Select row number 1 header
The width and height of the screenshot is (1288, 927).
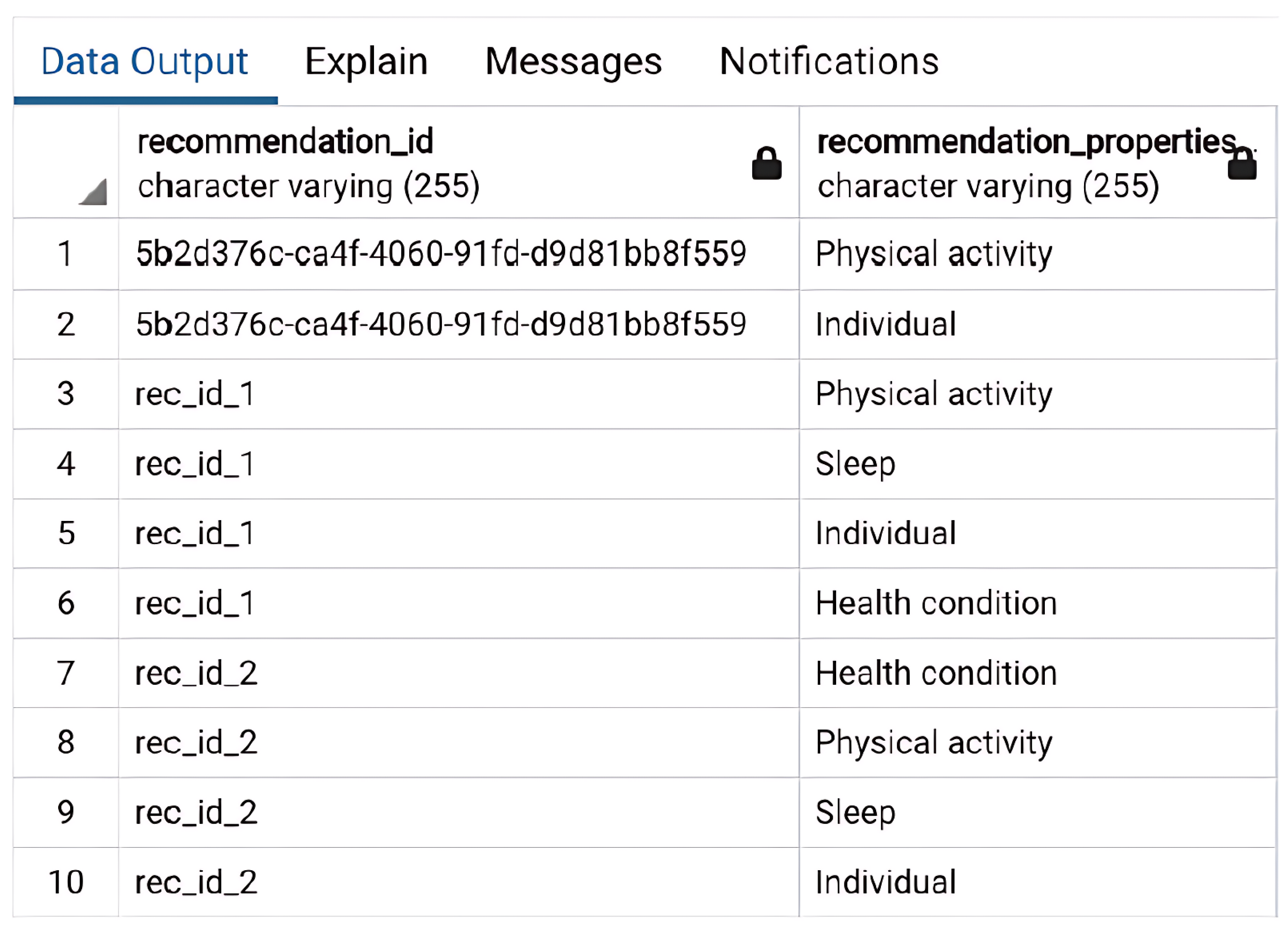(65, 254)
